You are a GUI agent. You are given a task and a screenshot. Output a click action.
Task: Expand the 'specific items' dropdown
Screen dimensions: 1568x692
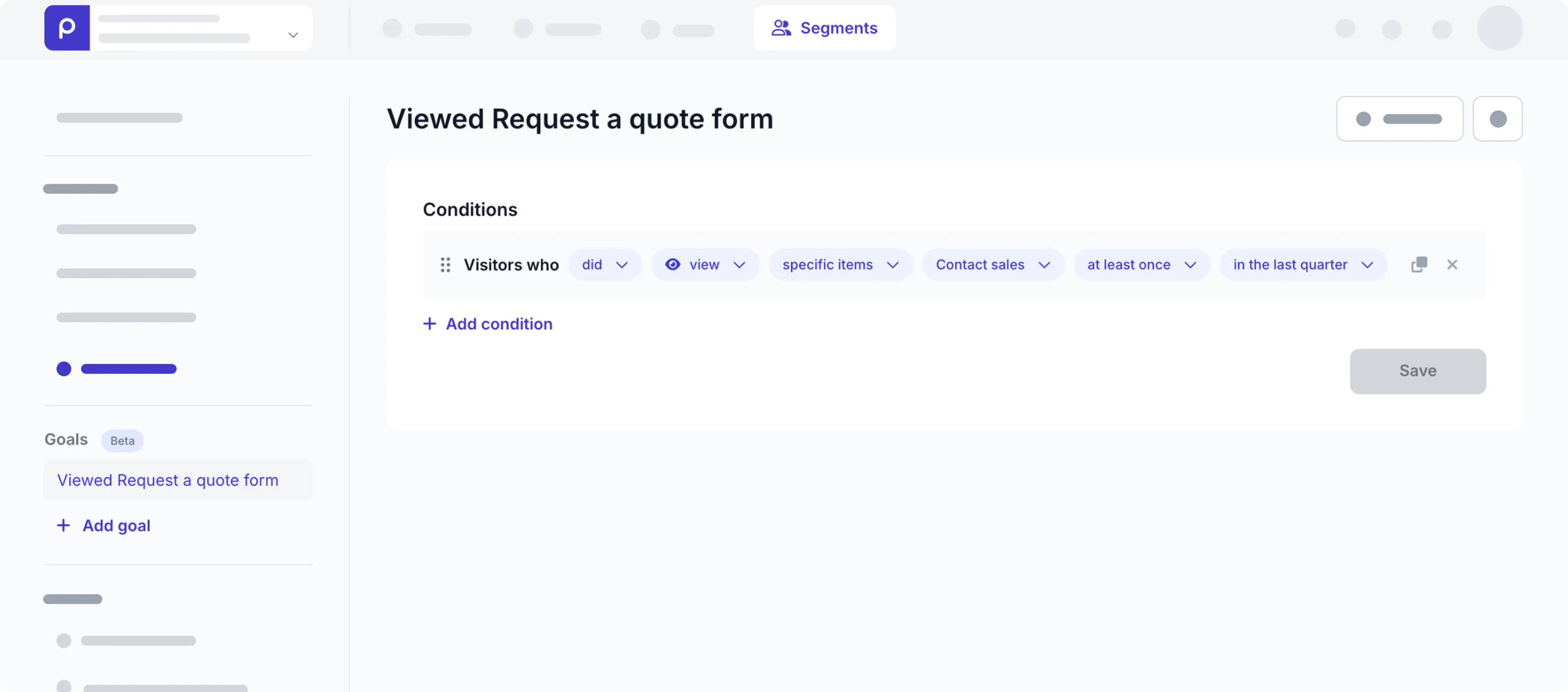[x=840, y=265]
